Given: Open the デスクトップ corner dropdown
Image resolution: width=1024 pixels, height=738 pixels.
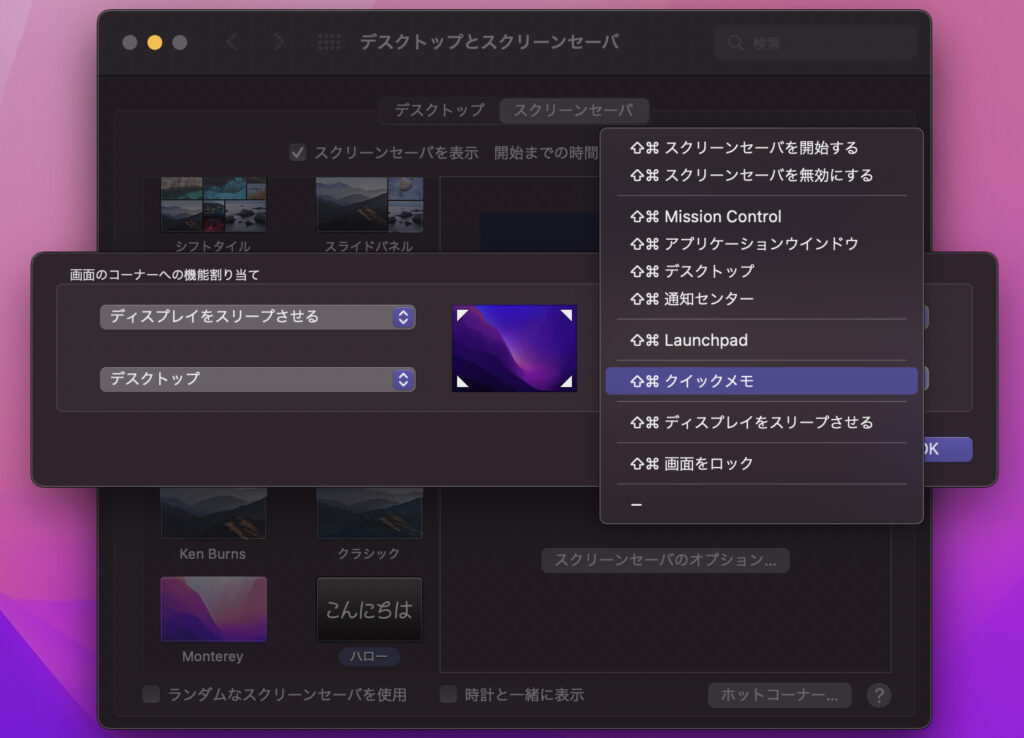Looking at the screenshot, I should click(x=257, y=379).
